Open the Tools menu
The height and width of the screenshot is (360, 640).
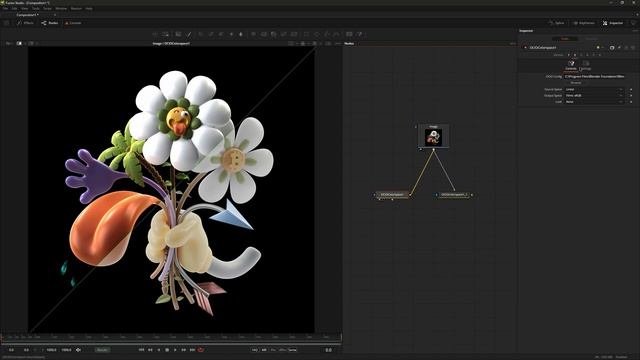tap(36, 8)
